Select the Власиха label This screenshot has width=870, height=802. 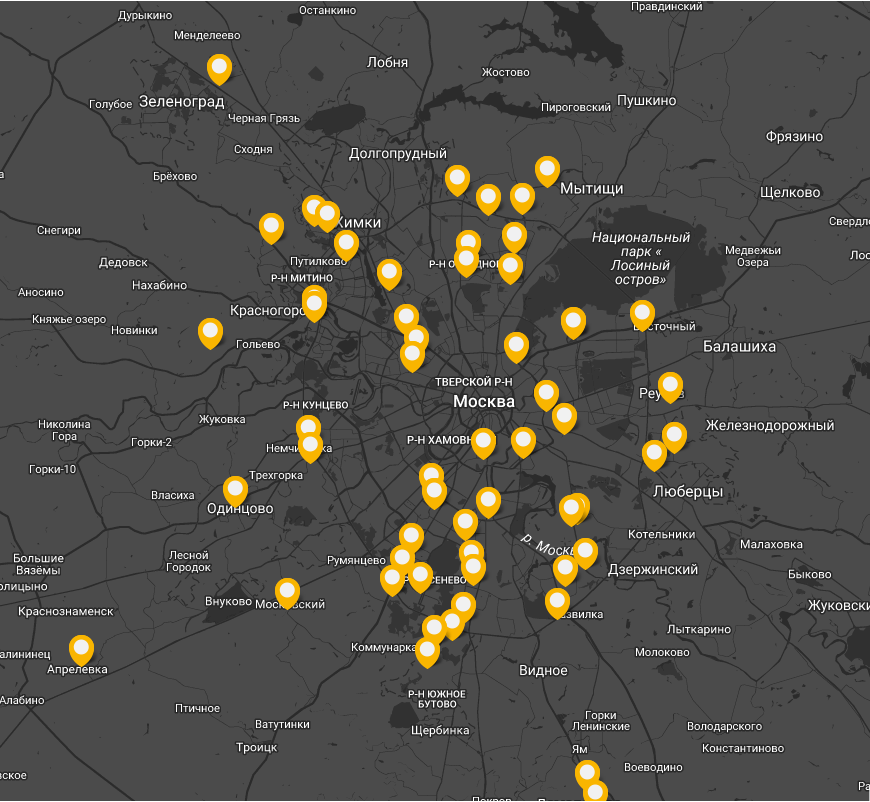point(173,496)
